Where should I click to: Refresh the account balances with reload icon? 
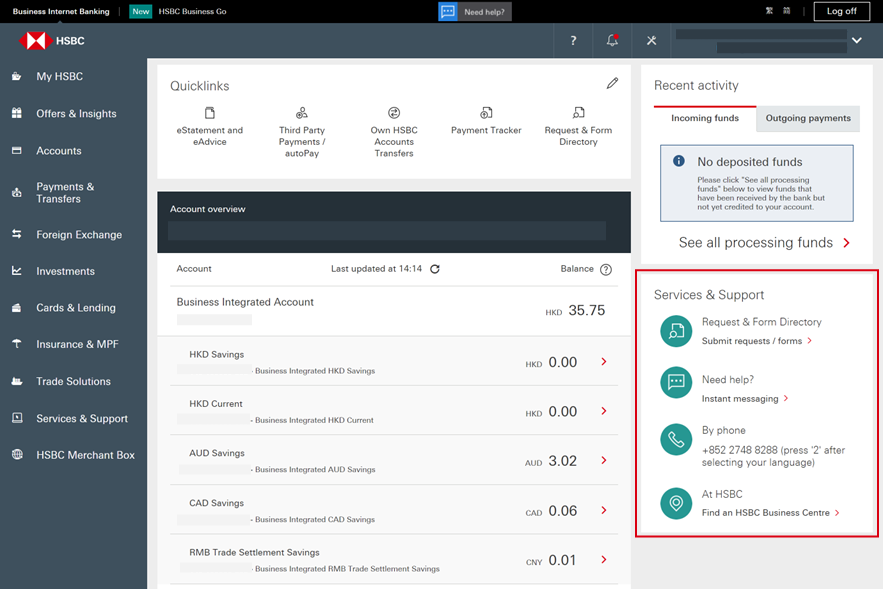pyautogui.click(x=435, y=269)
